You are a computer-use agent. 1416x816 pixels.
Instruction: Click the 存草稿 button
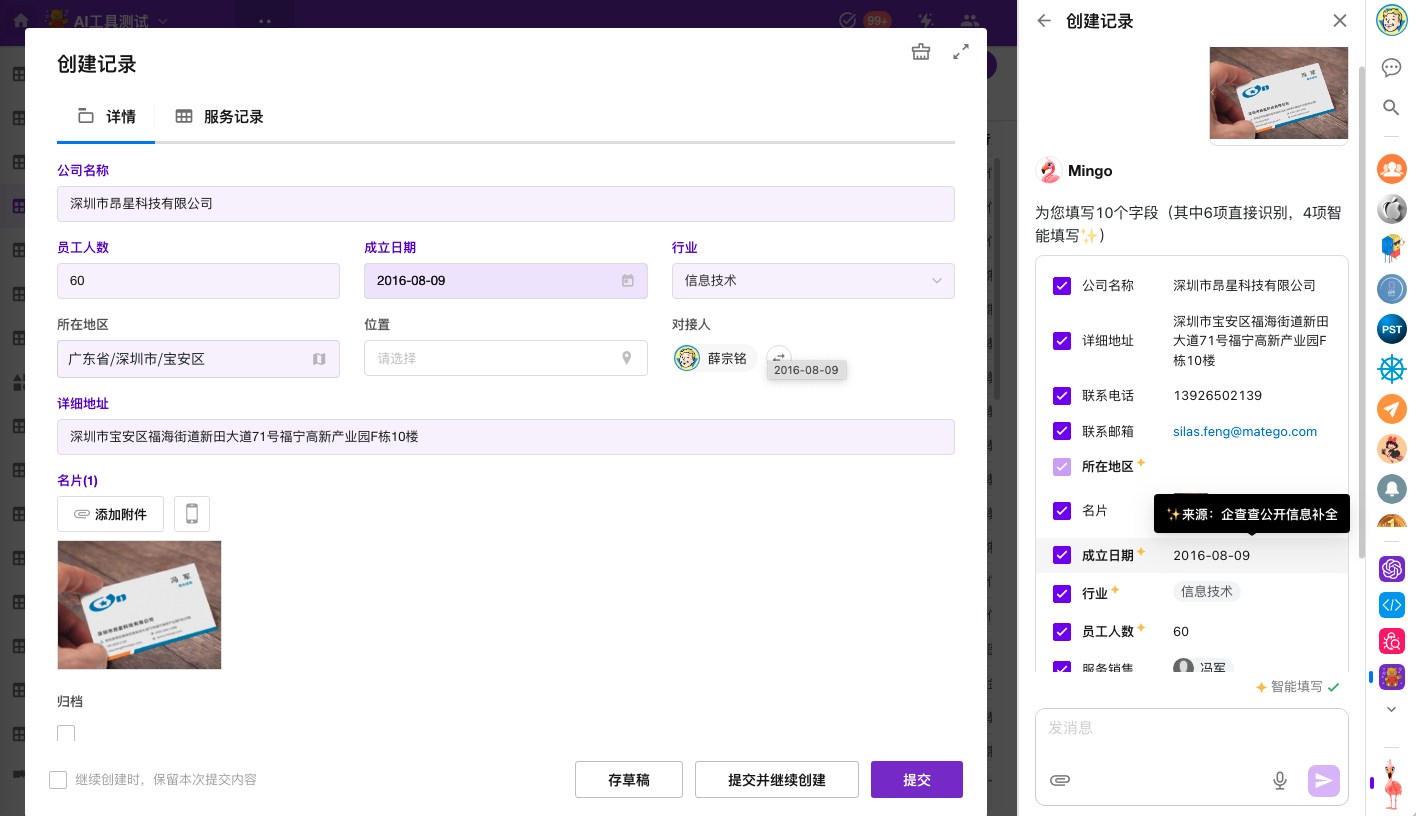[x=628, y=780]
